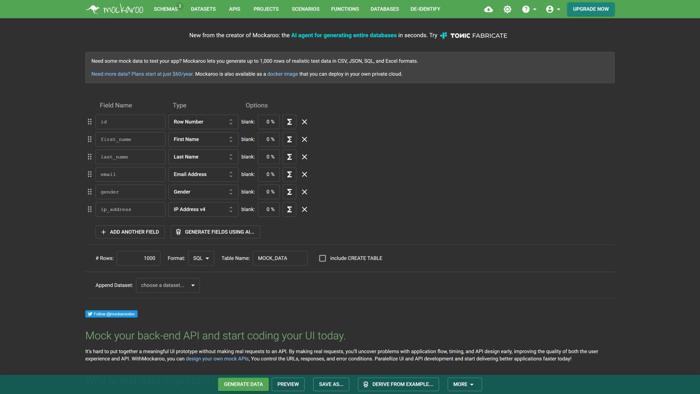
Task: Expand the MORE menu in bottom bar
Action: click(464, 384)
